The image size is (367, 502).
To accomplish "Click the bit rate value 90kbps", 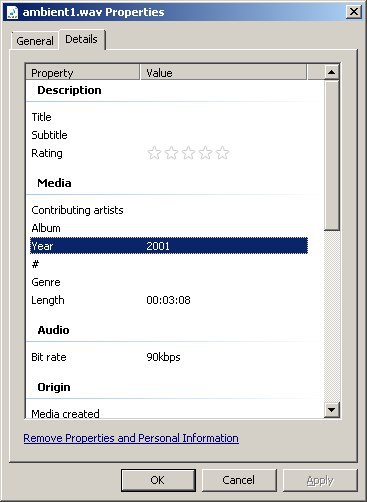I will pyautogui.click(x=163, y=357).
